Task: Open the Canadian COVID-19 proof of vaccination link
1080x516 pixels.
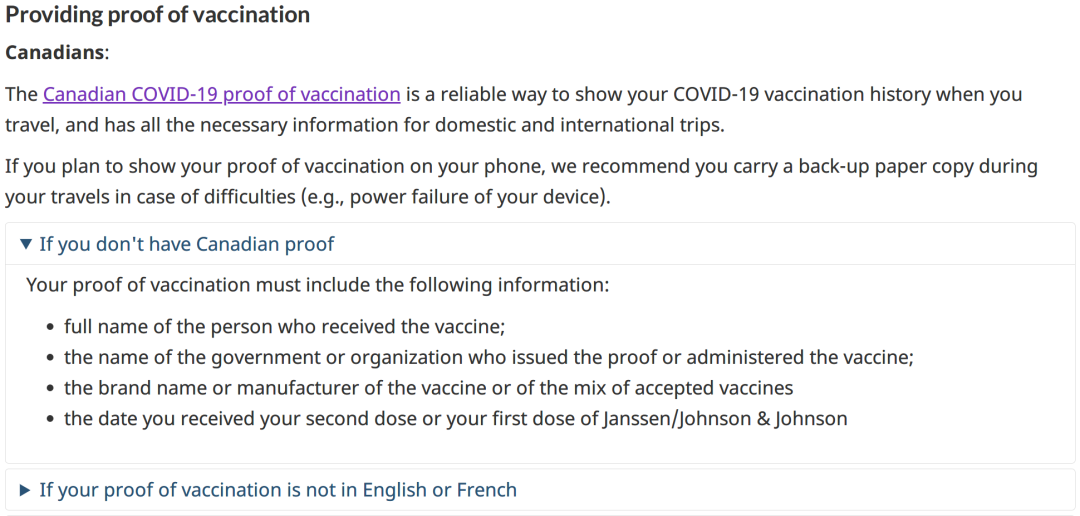Action: [x=221, y=94]
